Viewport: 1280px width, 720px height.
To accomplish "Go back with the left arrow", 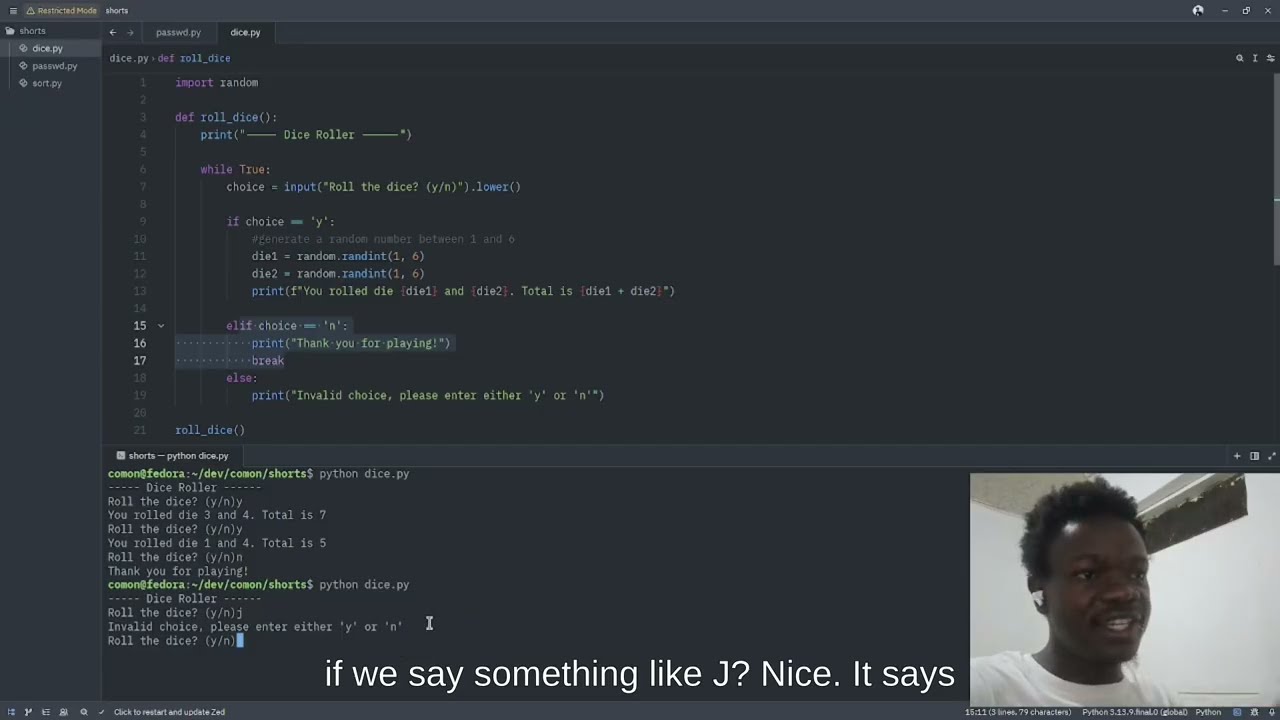I will point(112,32).
